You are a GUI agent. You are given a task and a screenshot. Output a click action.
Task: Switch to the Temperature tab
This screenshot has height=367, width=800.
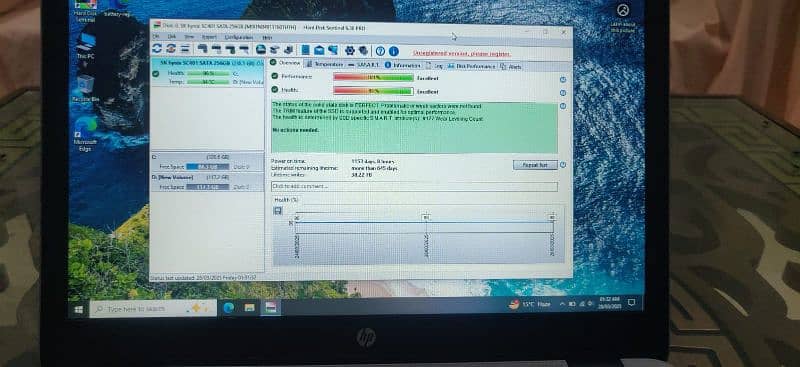point(324,64)
